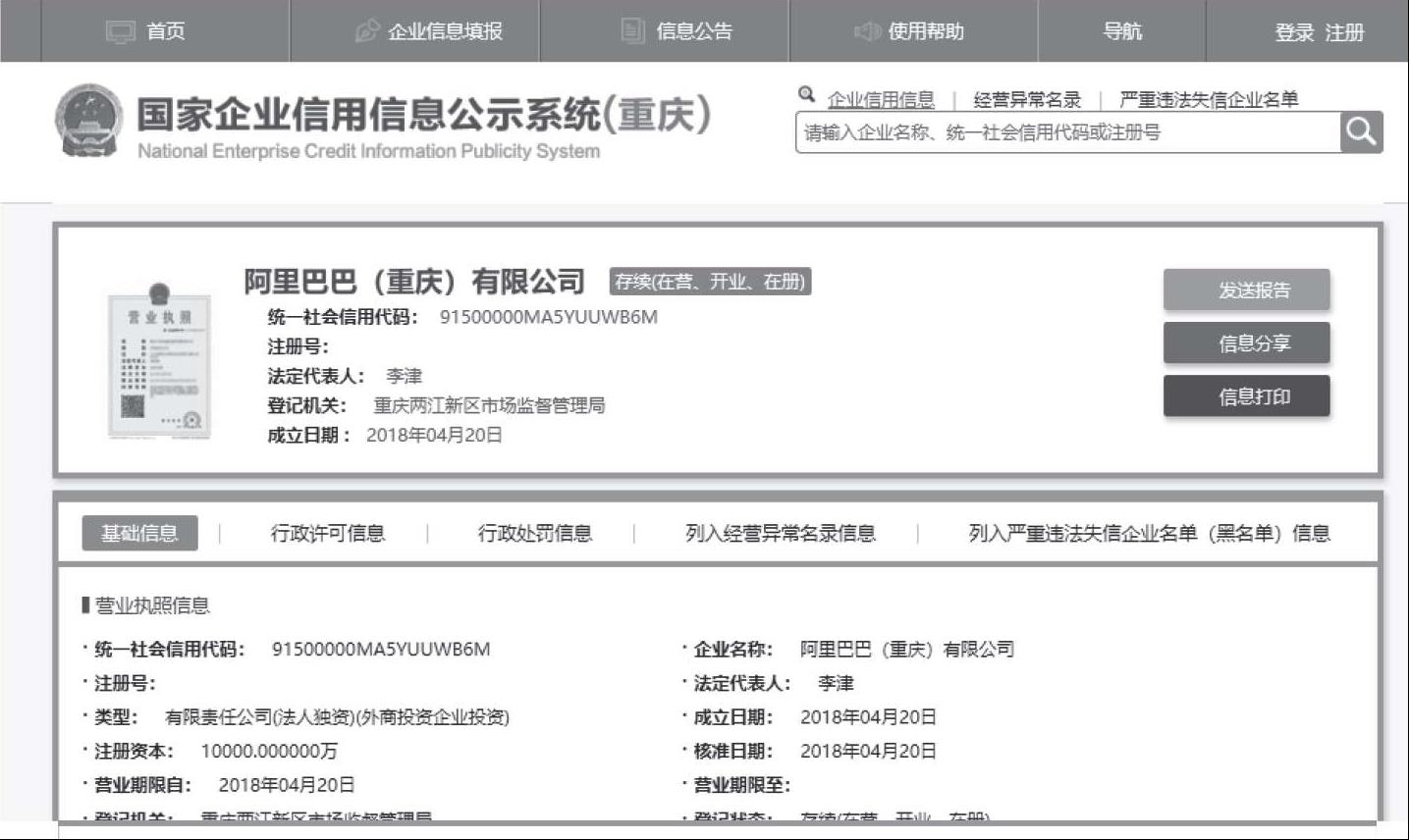Switch to the 基础信息 tab
The height and width of the screenshot is (840, 1409).
pyautogui.click(x=139, y=533)
